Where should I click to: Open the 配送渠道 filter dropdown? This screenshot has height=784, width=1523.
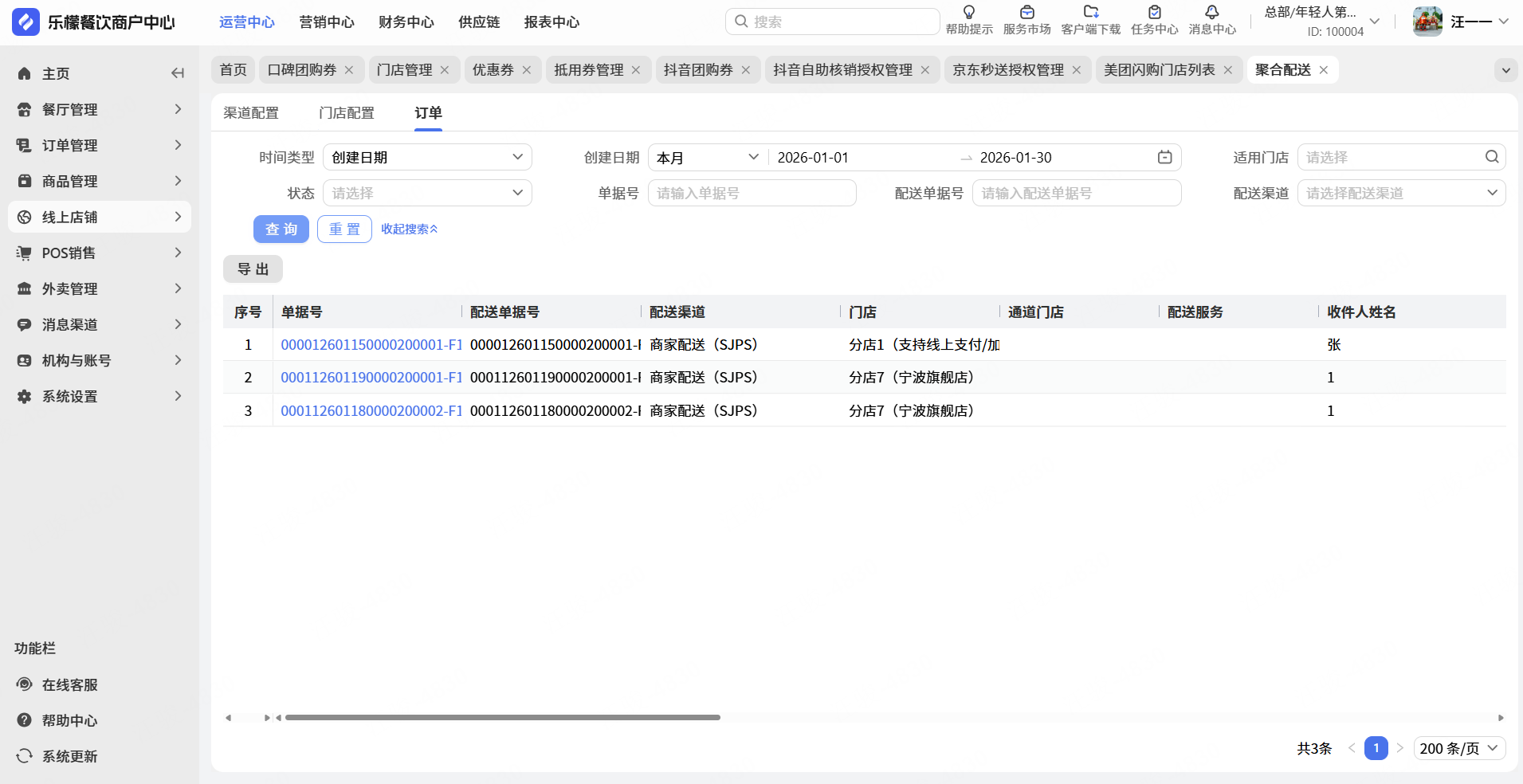point(1401,194)
